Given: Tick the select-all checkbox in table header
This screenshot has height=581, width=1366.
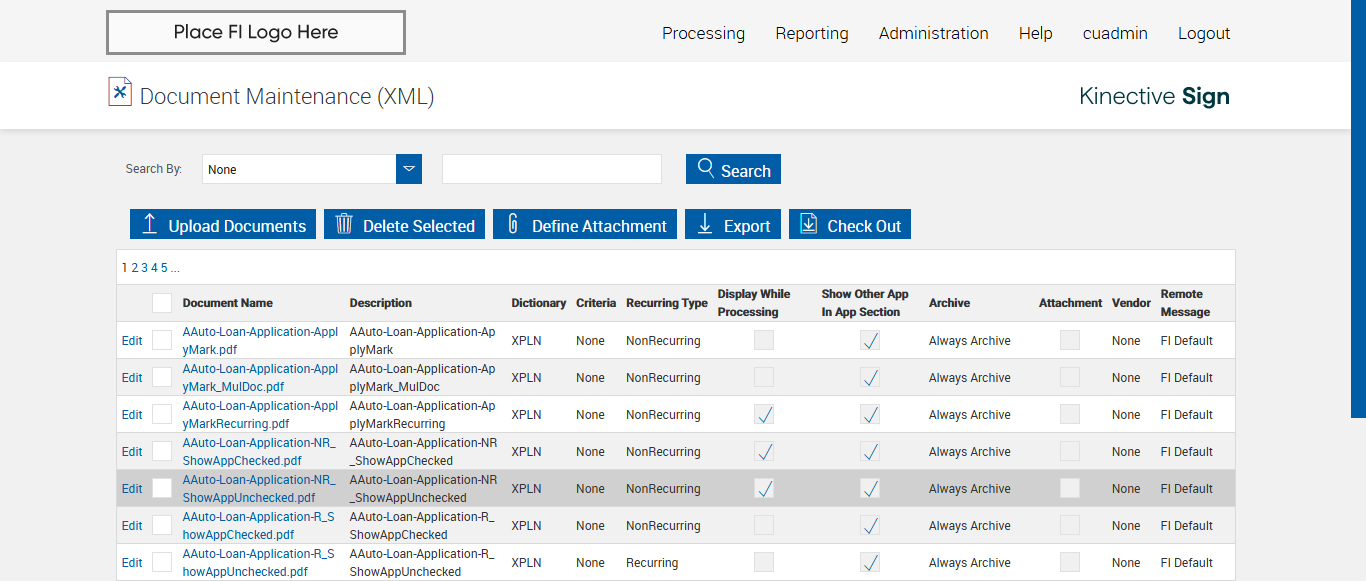Looking at the screenshot, I should (x=162, y=303).
